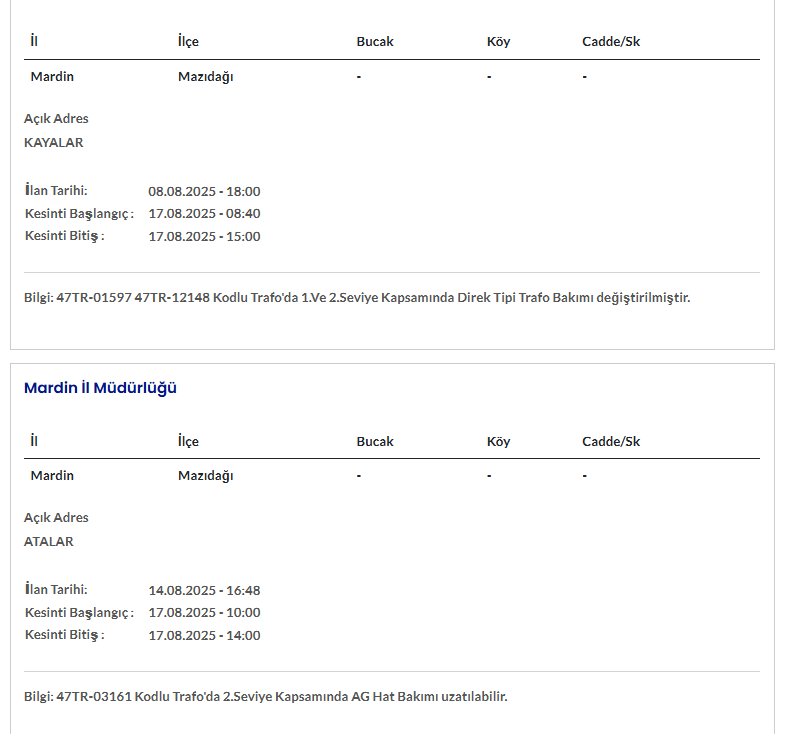Click Mardin province cell in the ATALAR card
790x734 pixels.
[x=52, y=475]
